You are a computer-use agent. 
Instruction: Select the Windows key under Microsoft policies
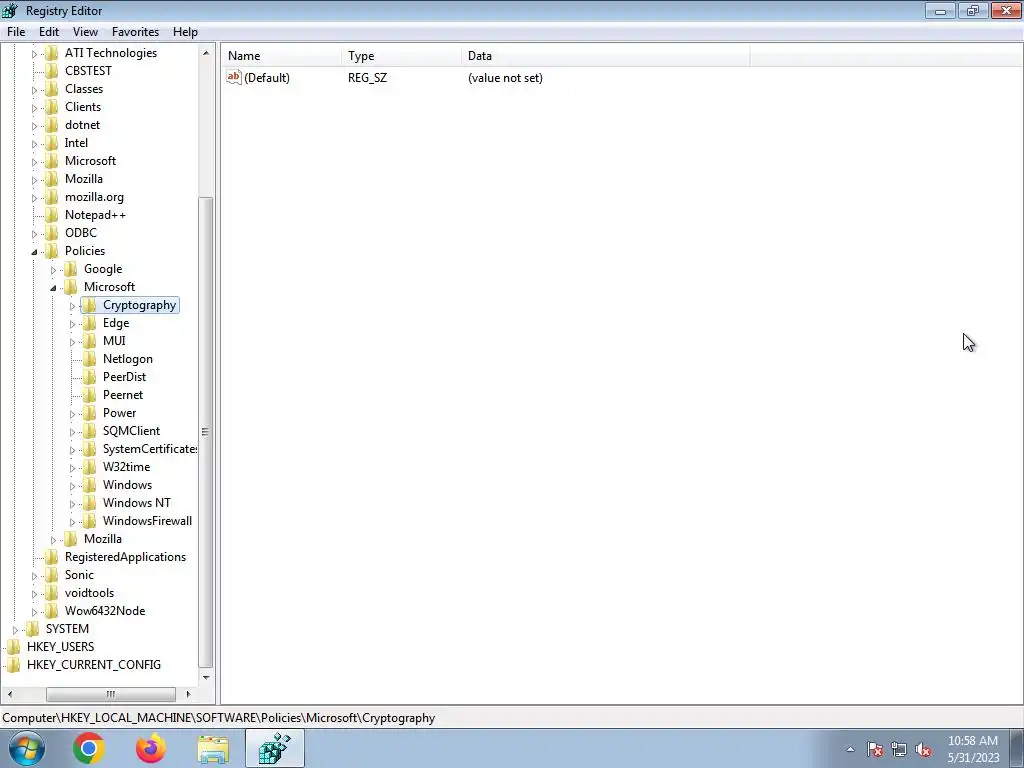[127, 485]
